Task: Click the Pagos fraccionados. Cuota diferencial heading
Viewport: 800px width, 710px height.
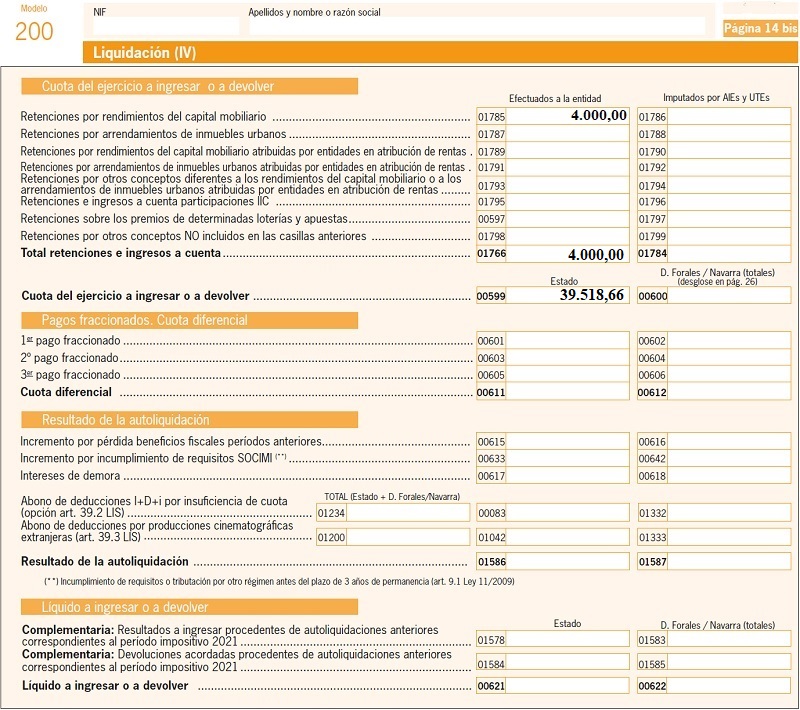Action: [189, 320]
